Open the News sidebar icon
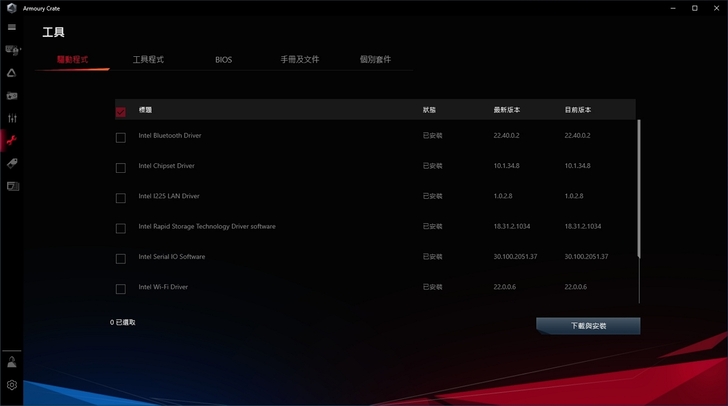The image size is (728, 406). tap(13, 186)
